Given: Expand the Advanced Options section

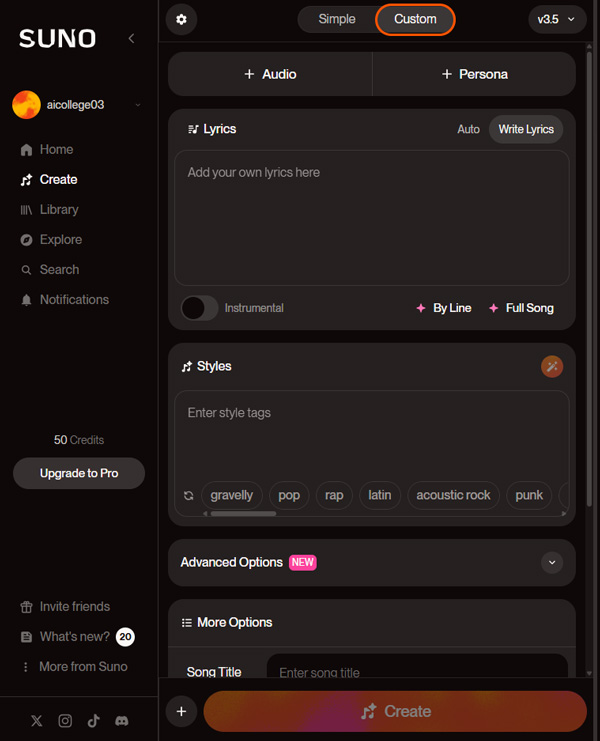Looking at the screenshot, I should click(552, 562).
